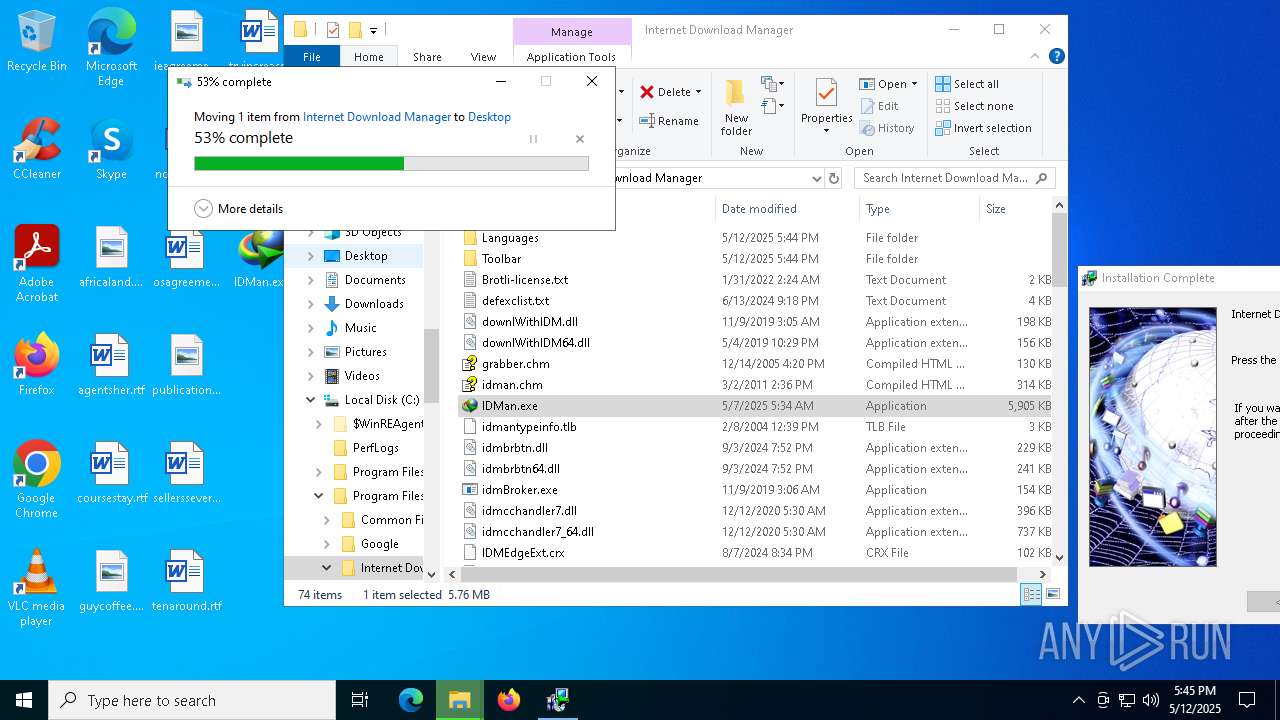Click New folder ribbon icon

736,107
